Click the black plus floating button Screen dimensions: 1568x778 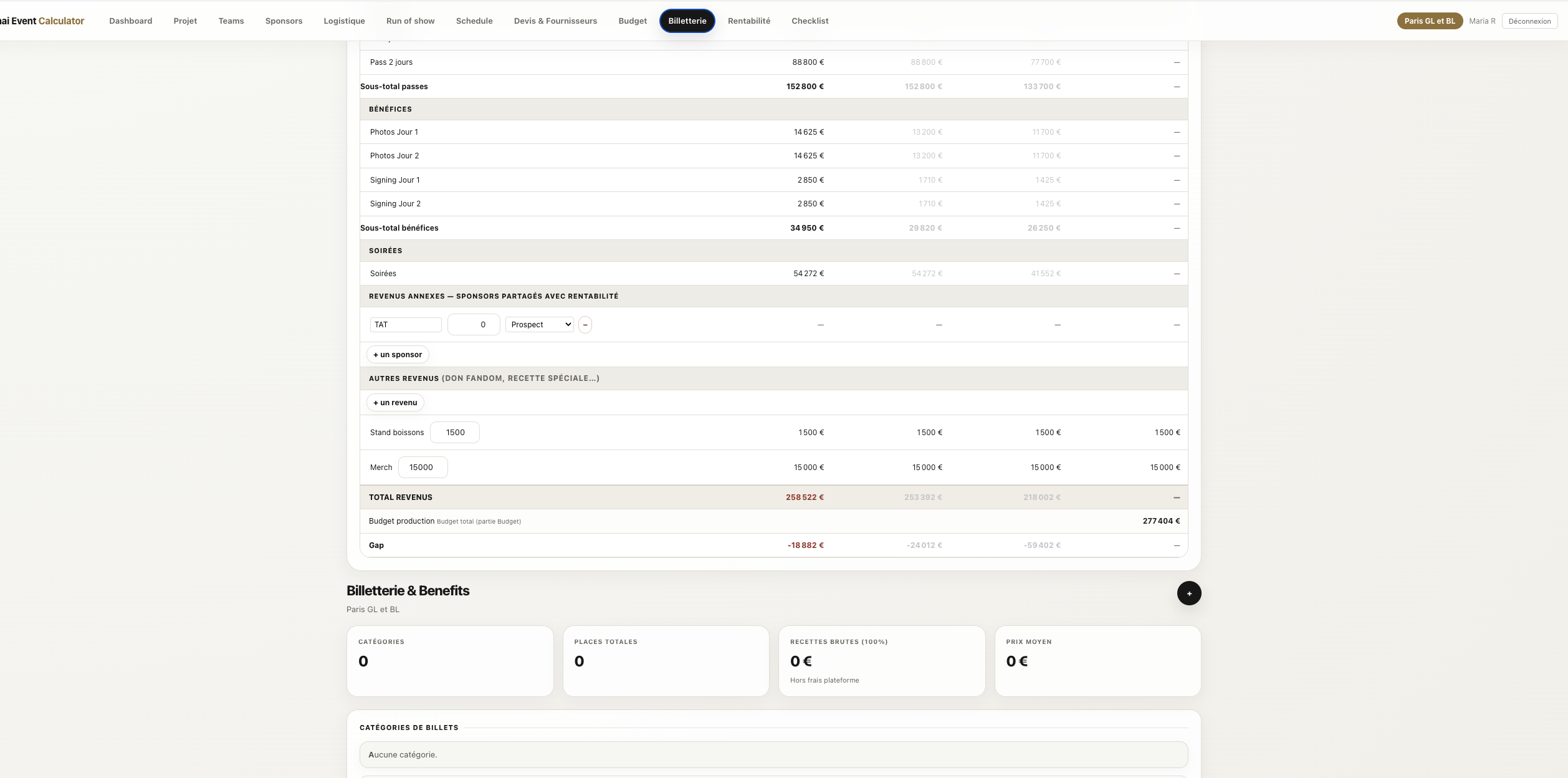coord(1188,593)
